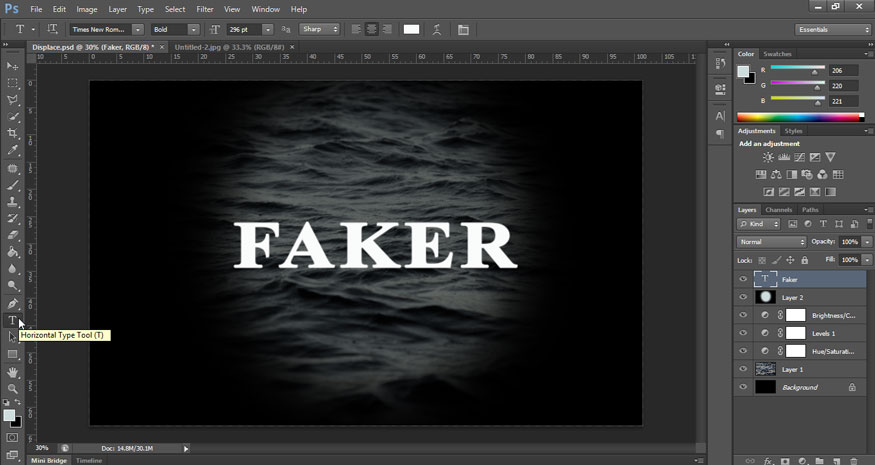This screenshot has width=875, height=465.
Task: Select the Hand tool
Action: pyautogui.click(x=12, y=372)
